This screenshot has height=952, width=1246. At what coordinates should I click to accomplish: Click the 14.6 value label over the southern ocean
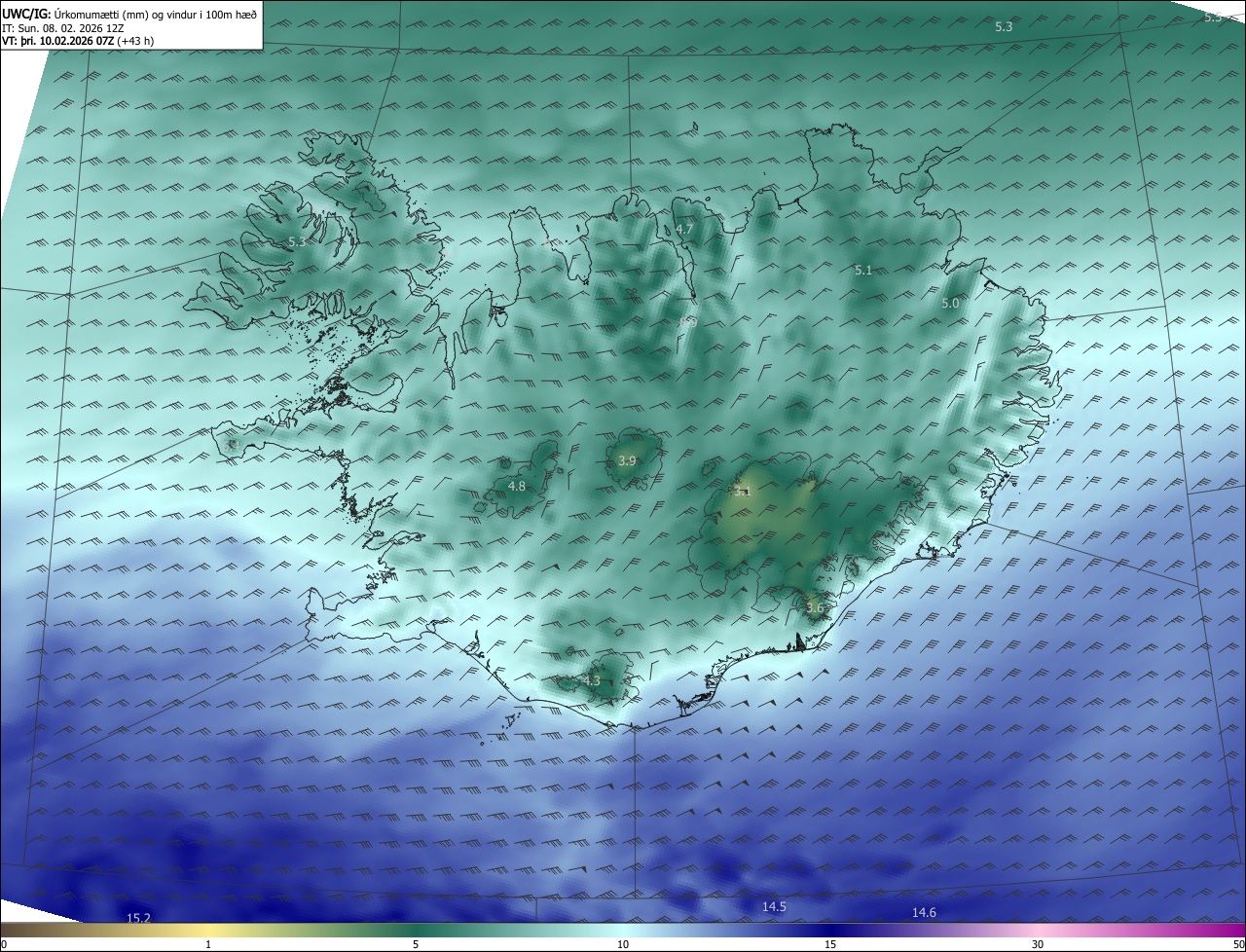coord(924,912)
